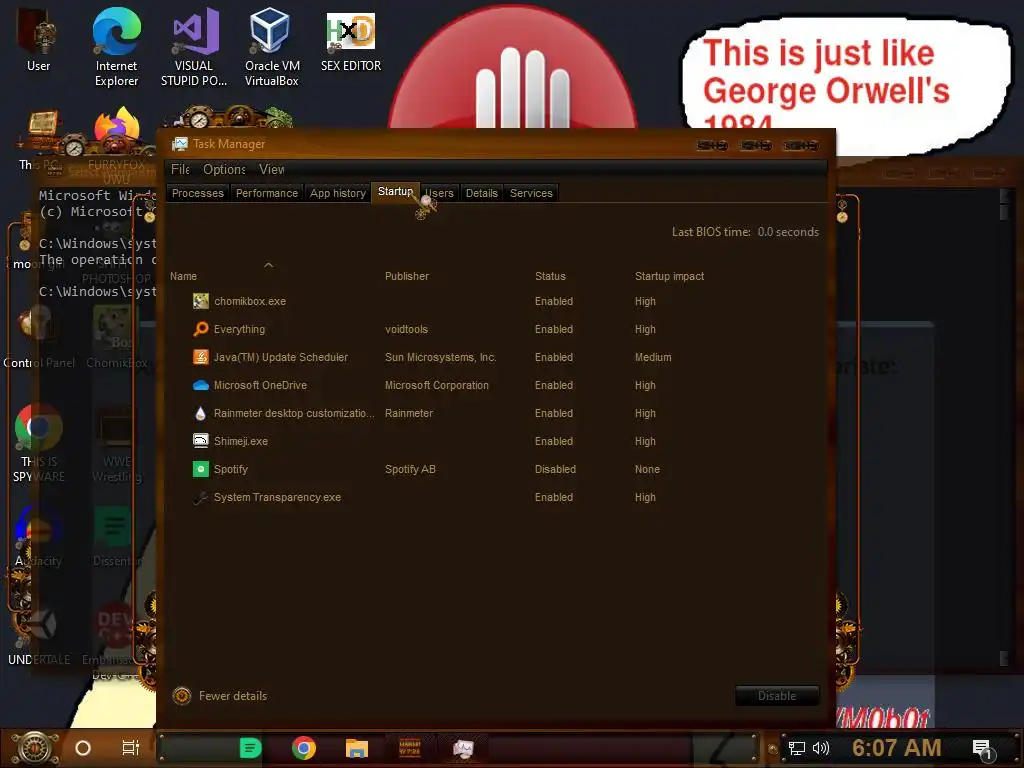Screen dimensions: 1024x768
Task: Select Spotify Disabled status cell
Action: pyautogui.click(x=555, y=469)
